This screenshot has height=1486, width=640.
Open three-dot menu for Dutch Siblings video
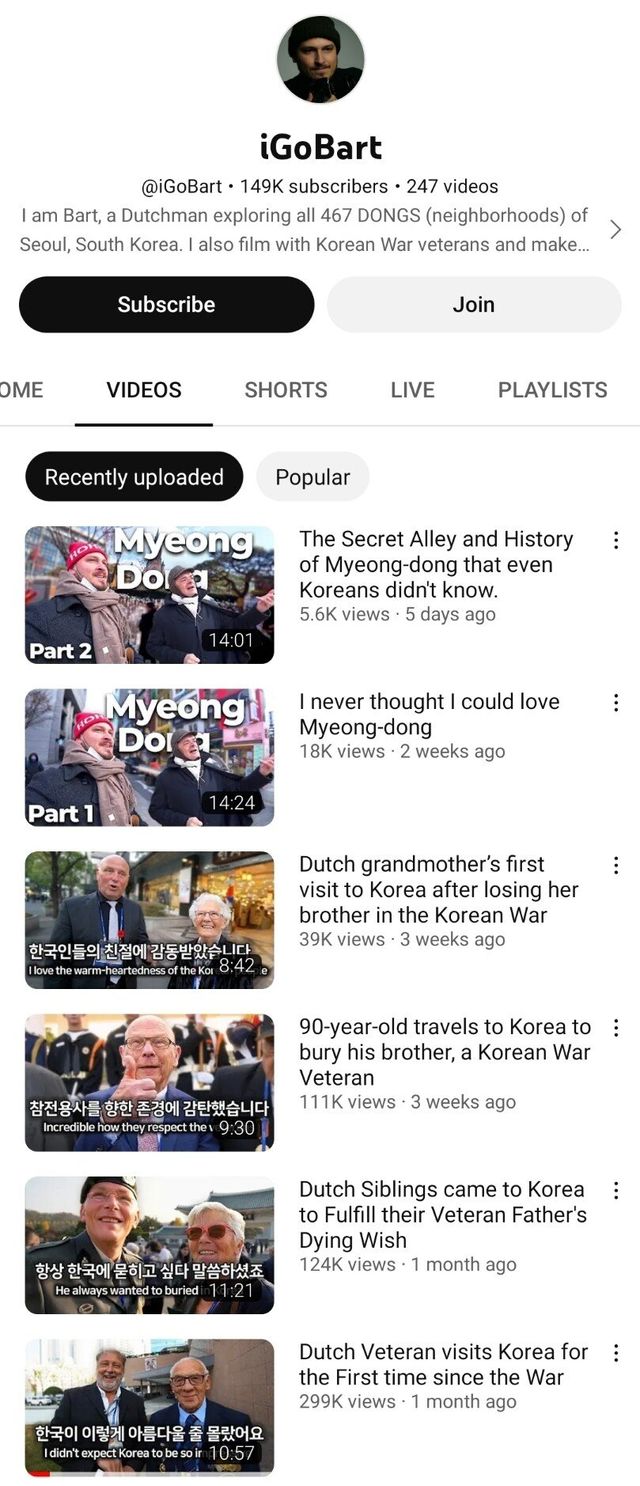pos(616,1190)
